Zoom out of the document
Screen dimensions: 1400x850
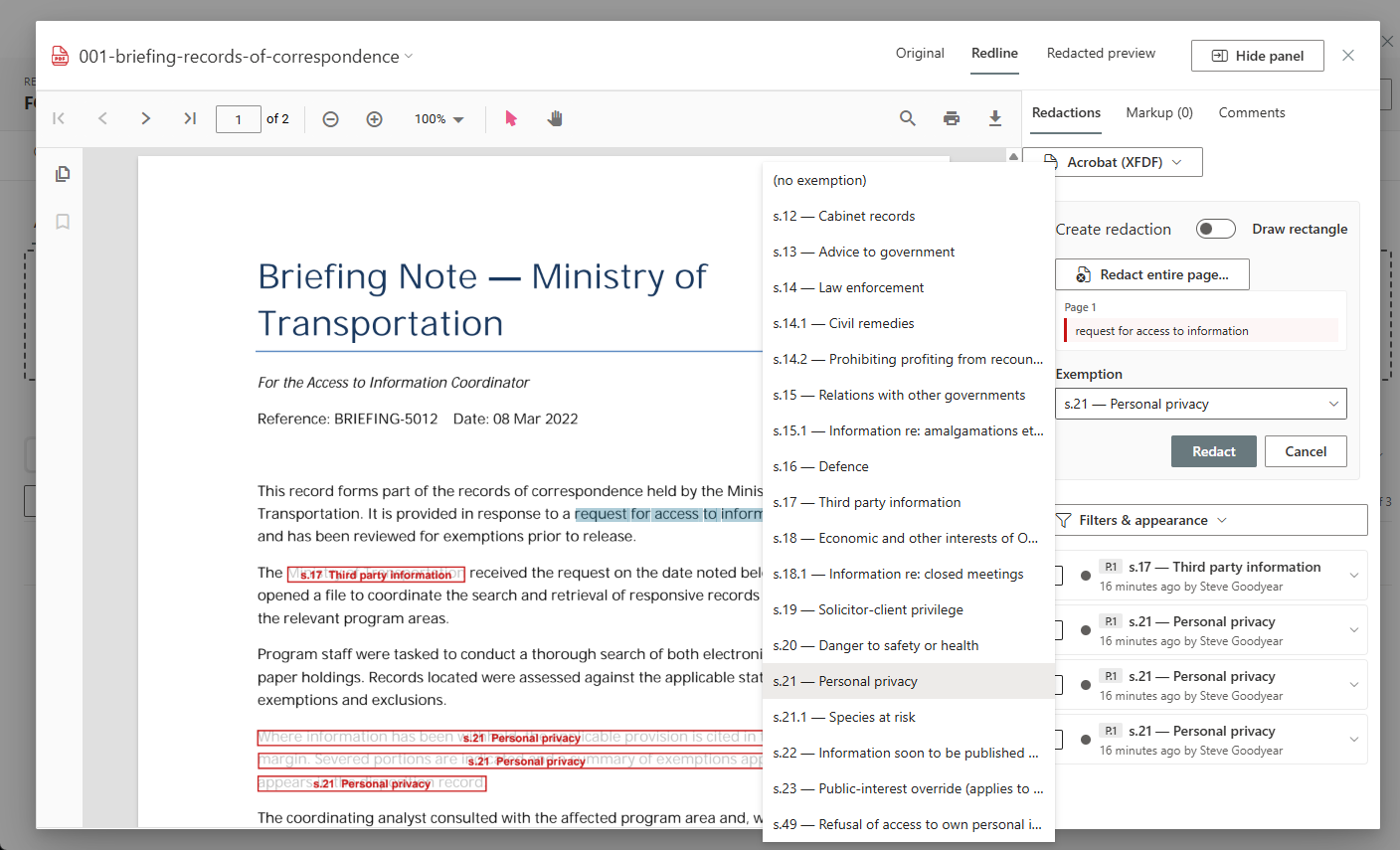[331, 119]
